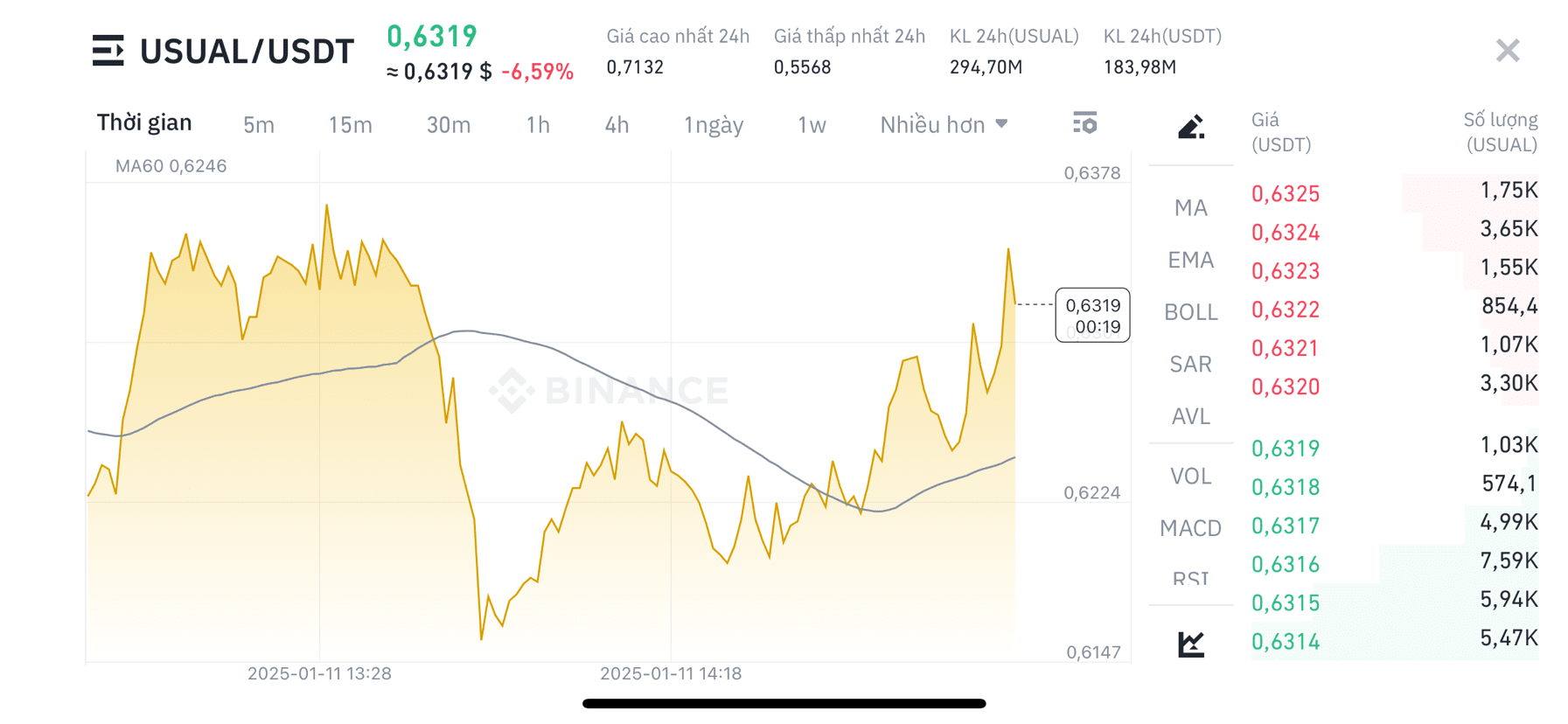Image resolution: width=1568 pixels, height=724 pixels.
Task: Switch to the 1w weekly timeframe
Action: pos(811,124)
